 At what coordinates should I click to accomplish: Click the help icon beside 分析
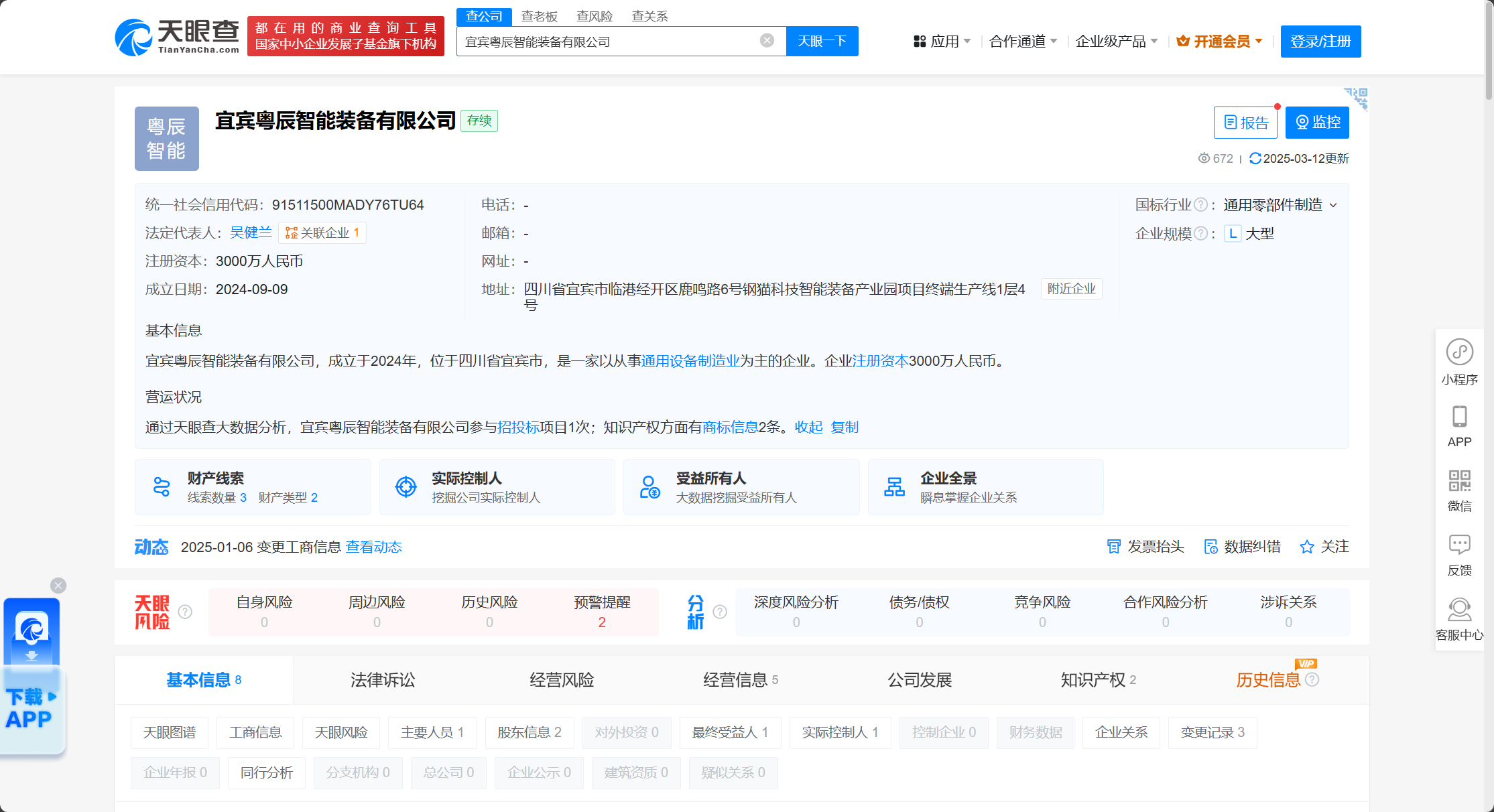(720, 612)
